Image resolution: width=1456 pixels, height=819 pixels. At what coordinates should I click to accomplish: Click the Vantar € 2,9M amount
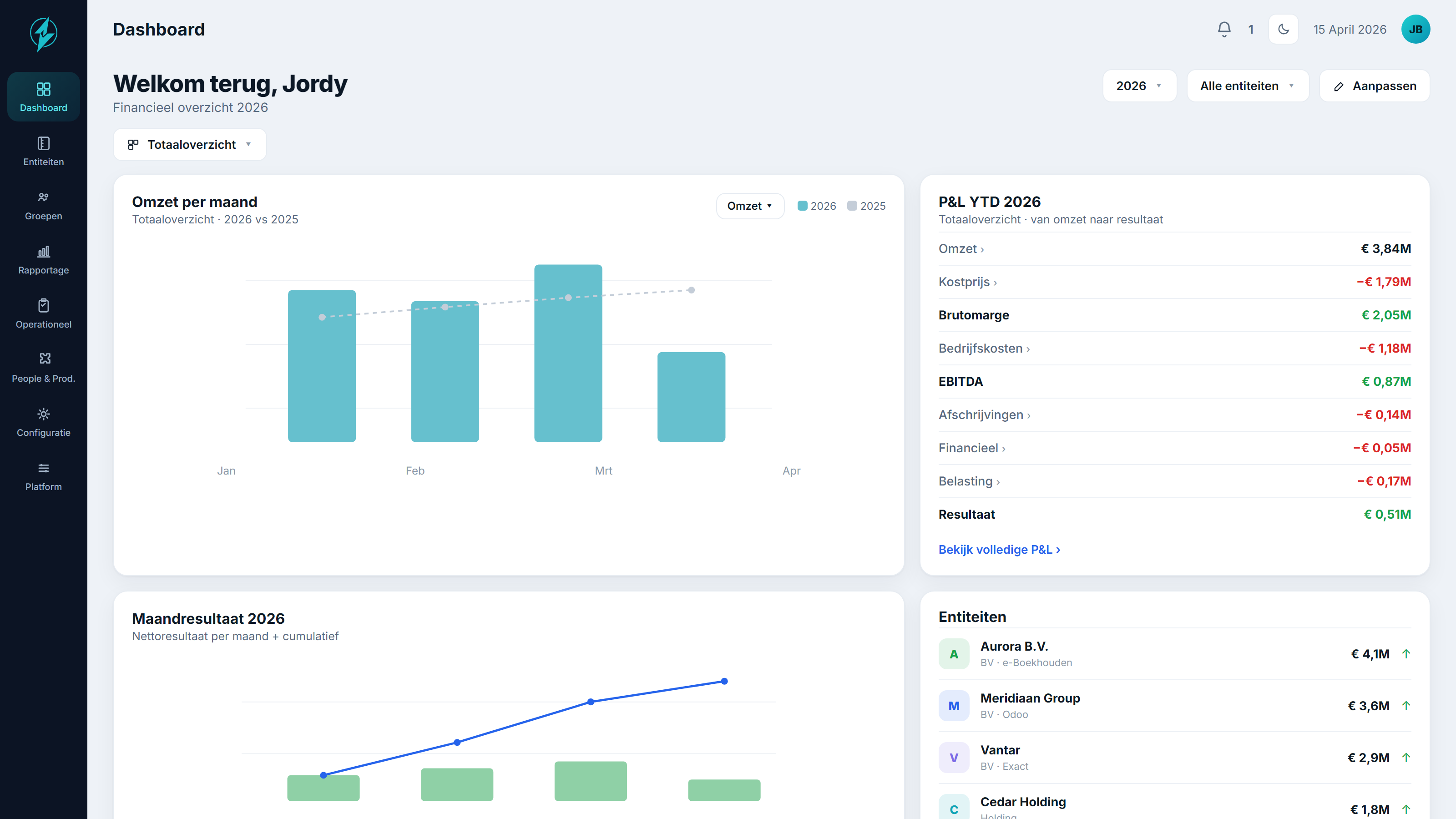[1368, 758]
